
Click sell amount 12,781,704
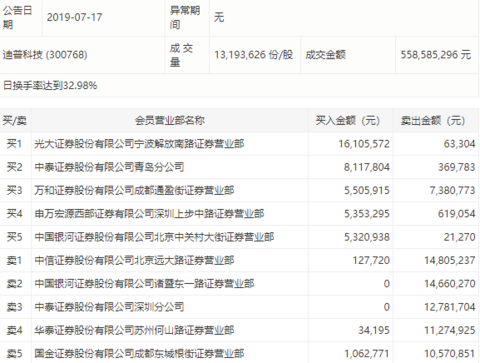(450, 307)
